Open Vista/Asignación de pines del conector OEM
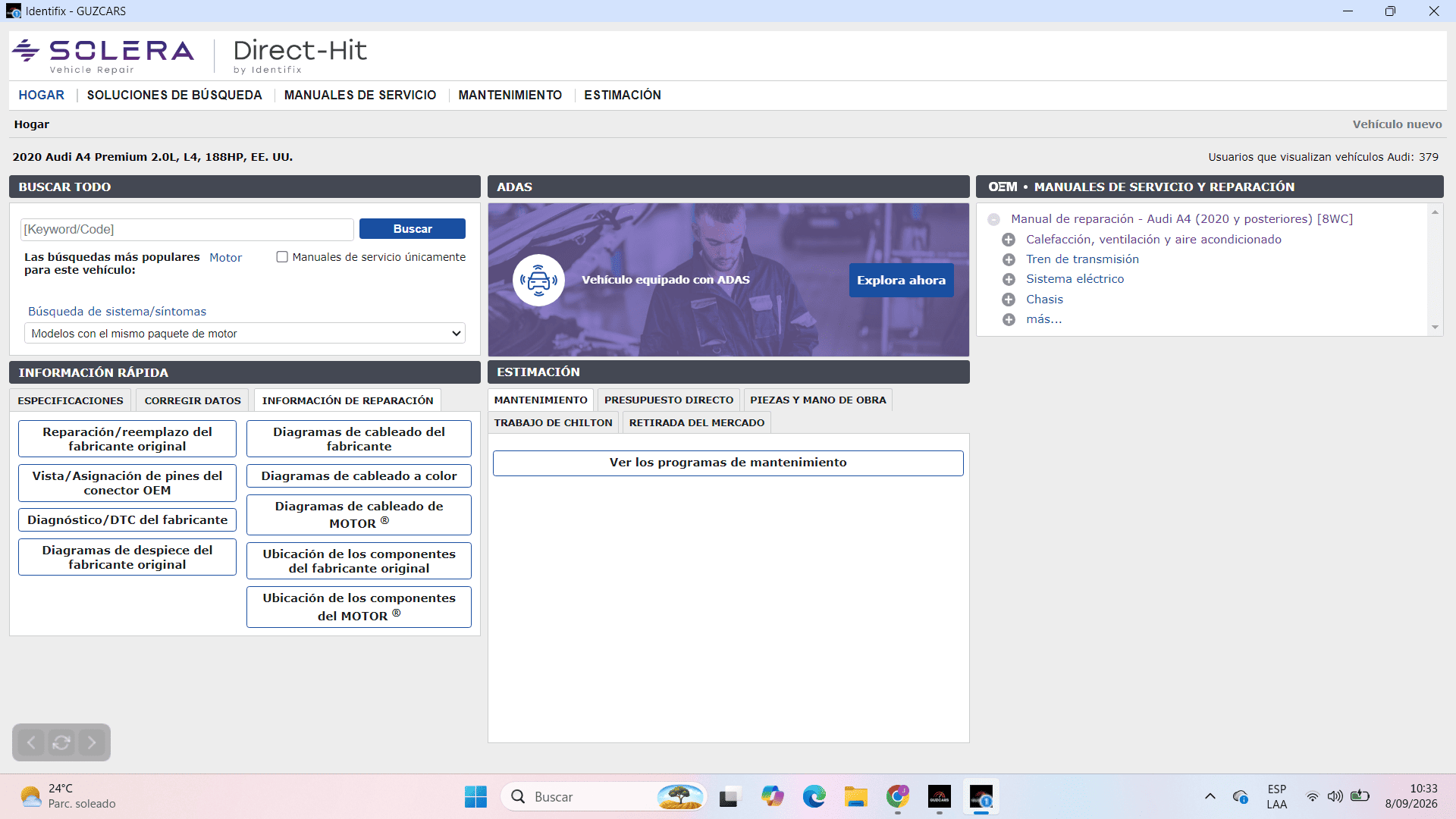The image size is (1456, 819). click(x=127, y=483)
